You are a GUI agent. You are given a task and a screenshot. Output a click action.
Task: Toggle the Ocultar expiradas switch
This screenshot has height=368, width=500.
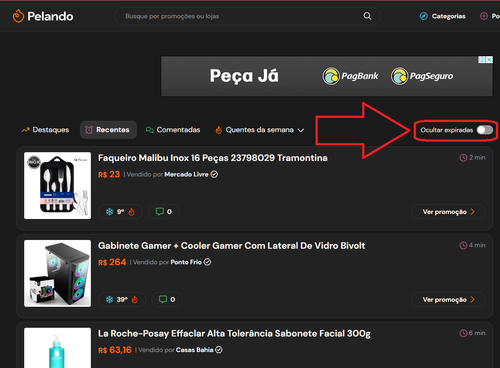[485, 130]
